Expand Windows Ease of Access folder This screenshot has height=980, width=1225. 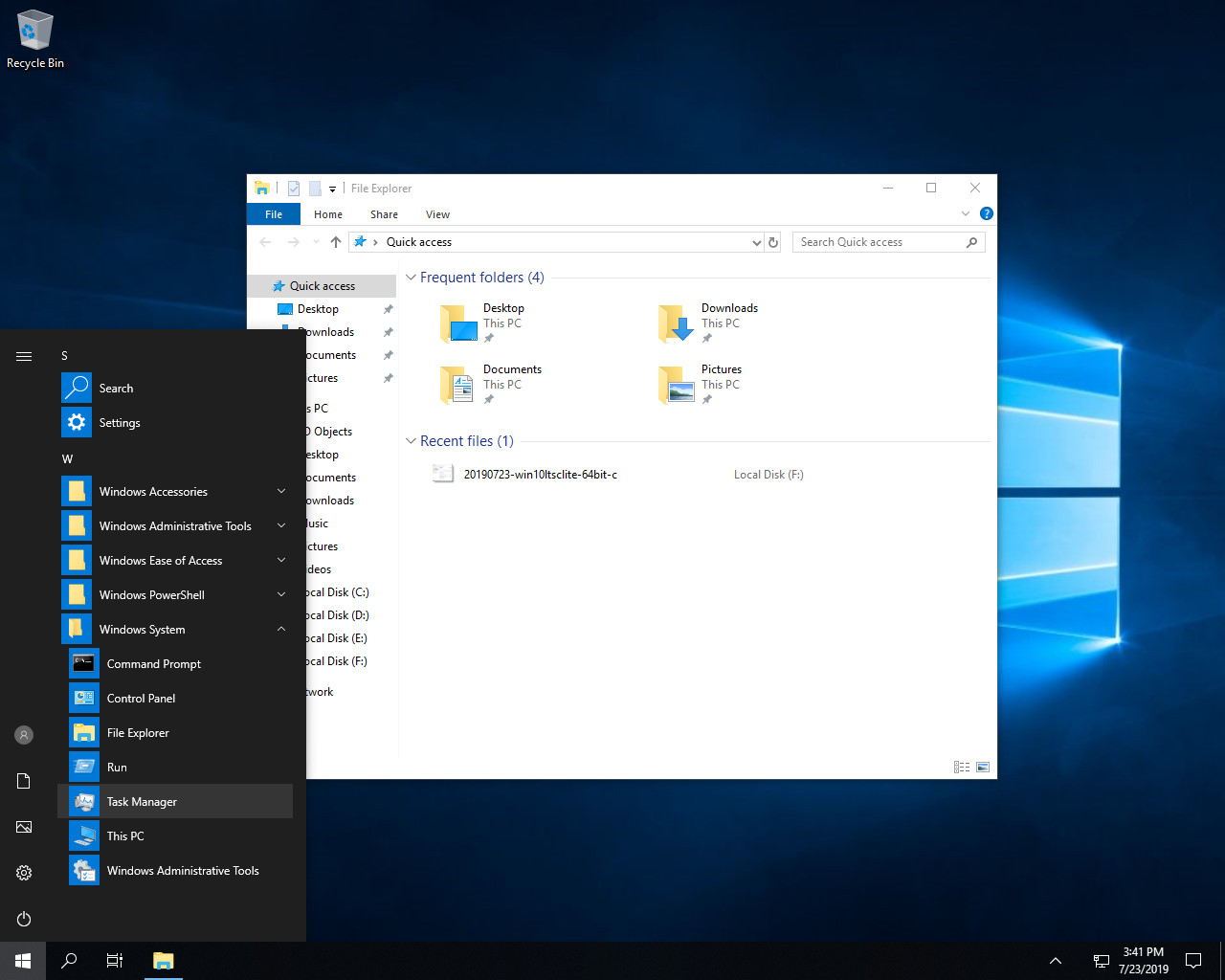tap(175, 561)
